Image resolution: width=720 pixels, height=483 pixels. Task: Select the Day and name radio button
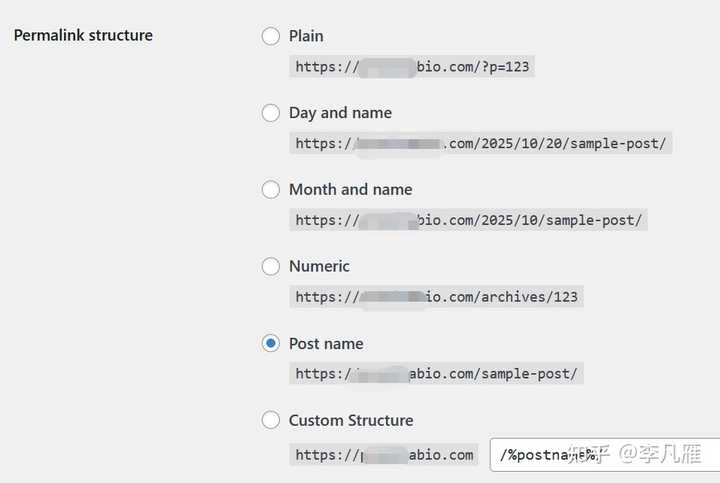[270, 113]
